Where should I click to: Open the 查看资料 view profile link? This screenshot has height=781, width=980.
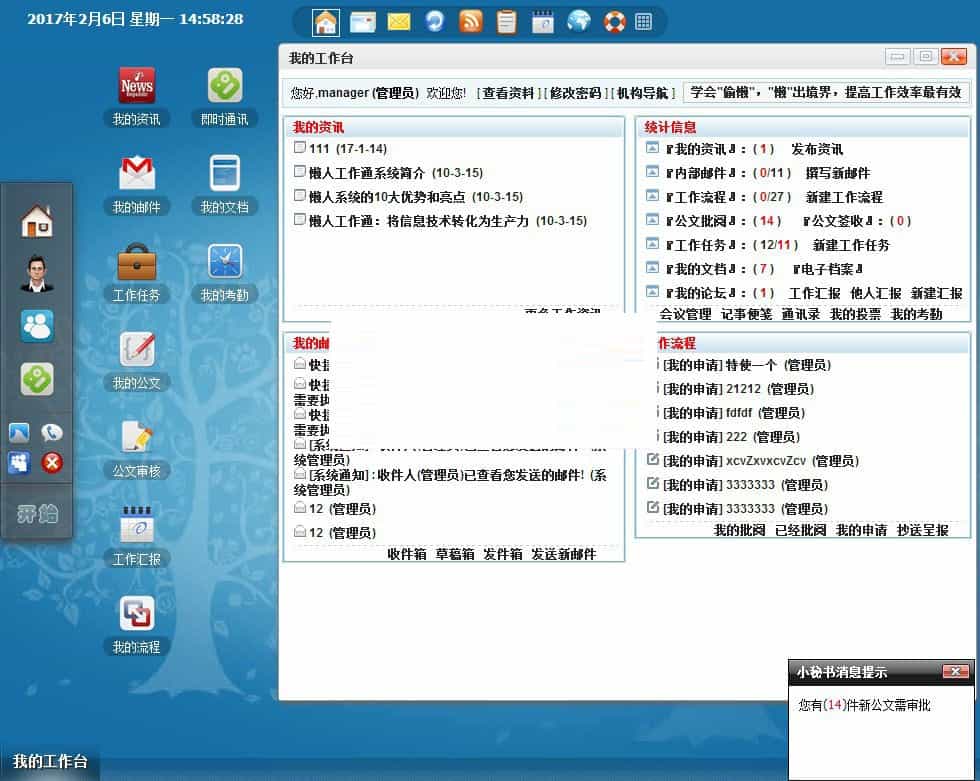pyautogui.click(x=508, y=93)
